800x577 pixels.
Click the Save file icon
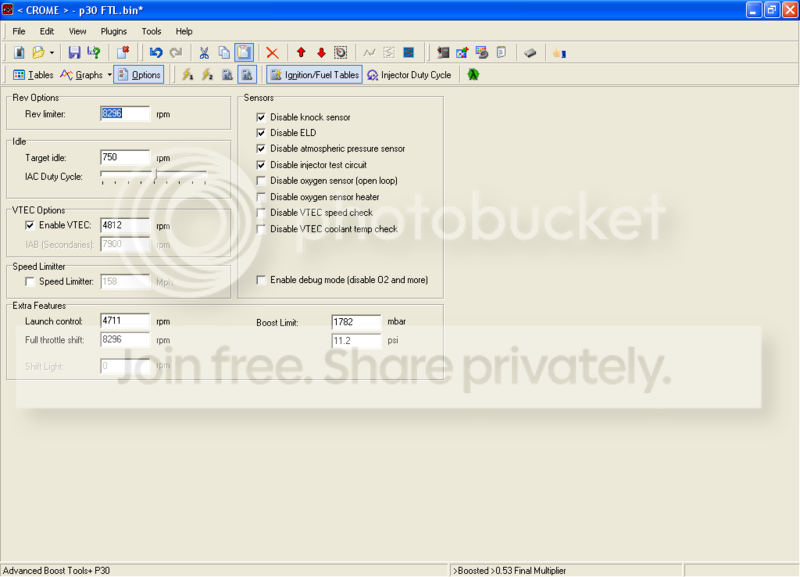point(74,52)
